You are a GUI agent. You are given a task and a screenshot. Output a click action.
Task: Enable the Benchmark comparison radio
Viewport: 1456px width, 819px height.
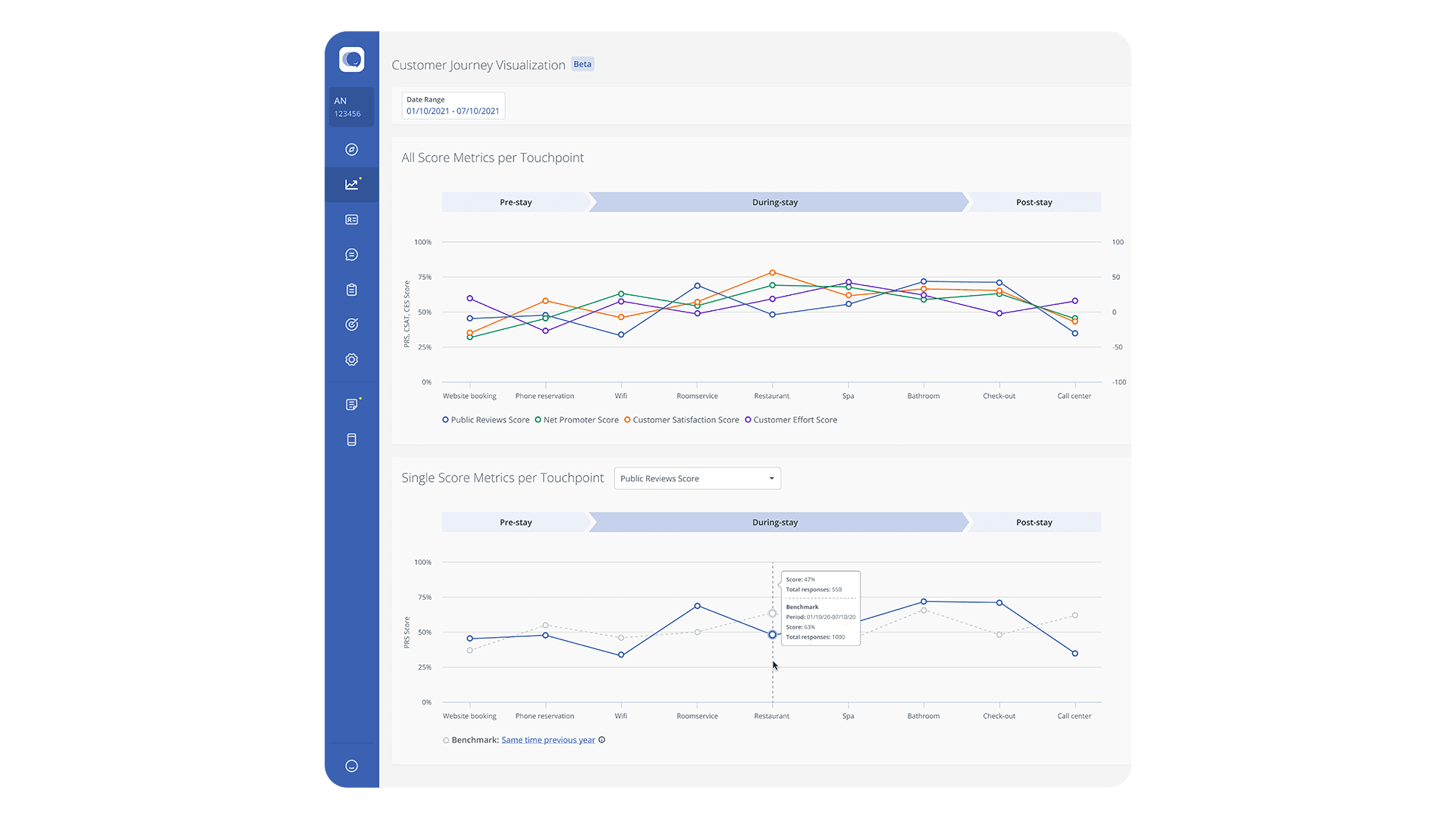pos(445,739)
